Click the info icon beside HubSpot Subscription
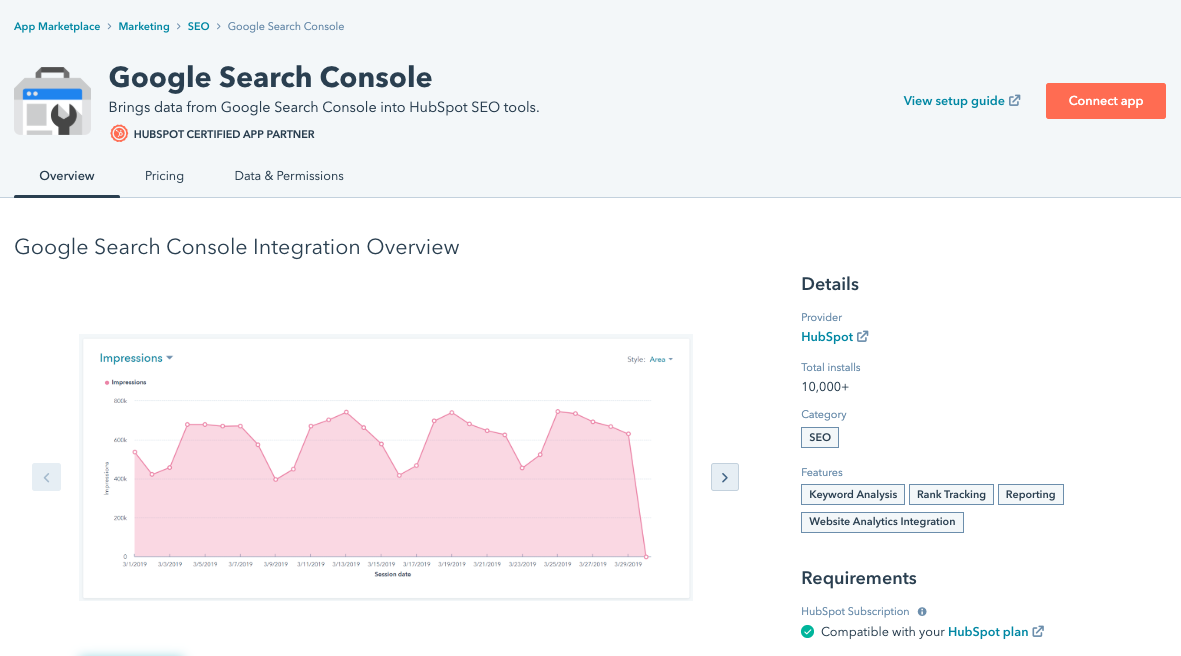This screenshot has height=656, width=1181. [922, 612]
